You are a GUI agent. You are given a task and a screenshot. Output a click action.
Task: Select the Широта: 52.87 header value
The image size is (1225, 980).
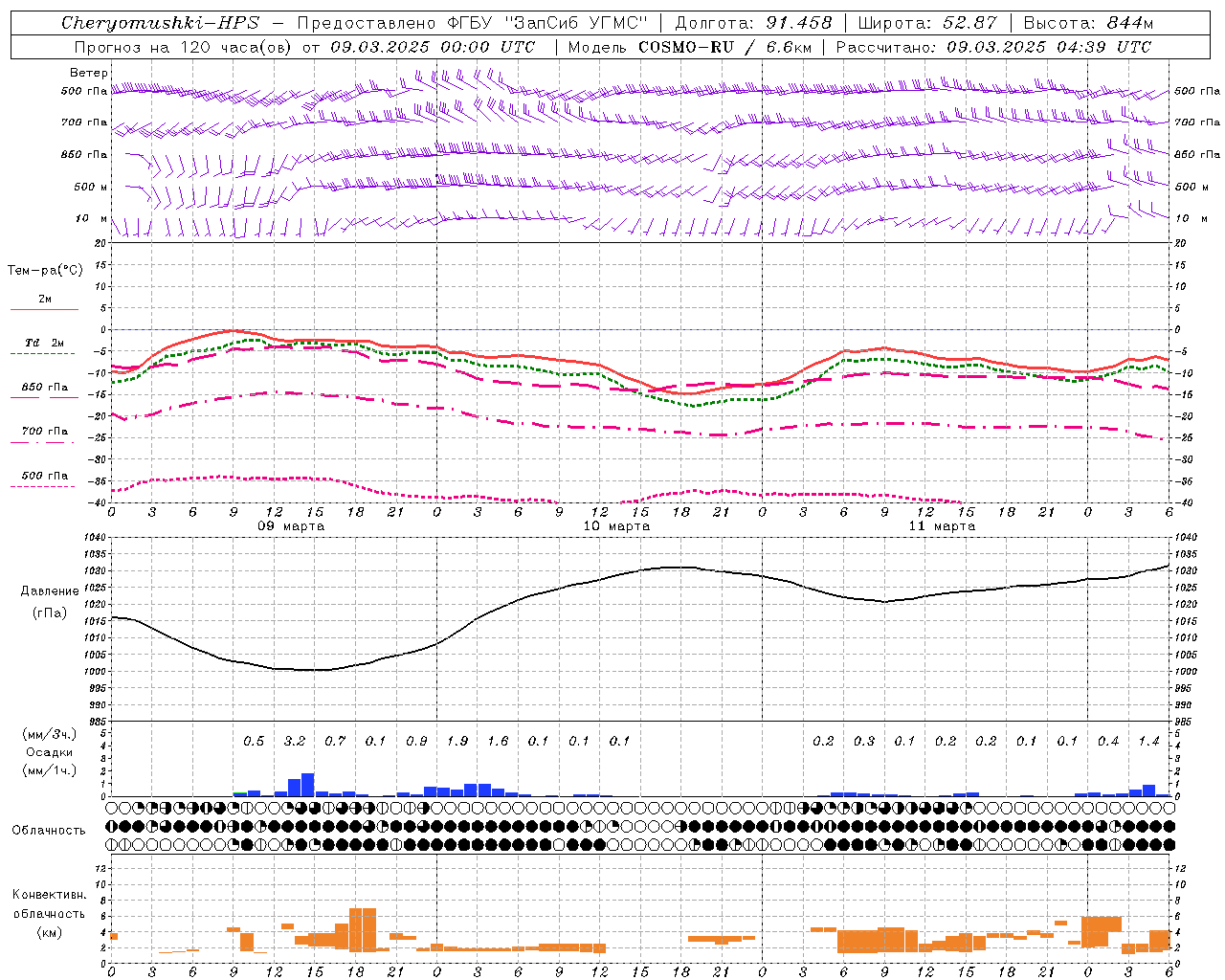[927, 23]
